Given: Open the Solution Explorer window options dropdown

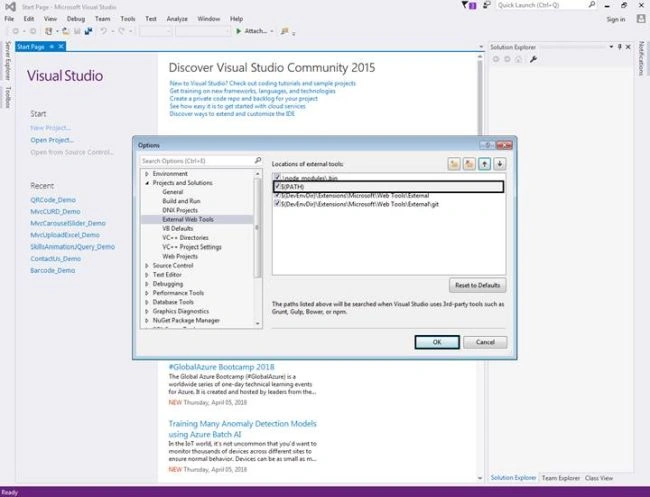Looking at the screenshot, I should [x=611, y=47].
